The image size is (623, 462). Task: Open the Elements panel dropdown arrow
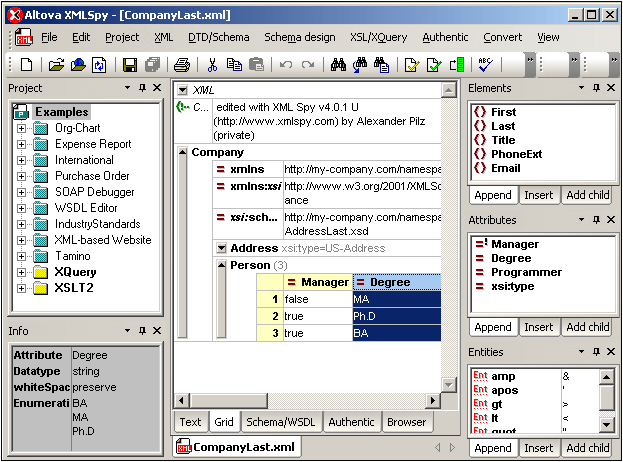click(x=581, y=87)
